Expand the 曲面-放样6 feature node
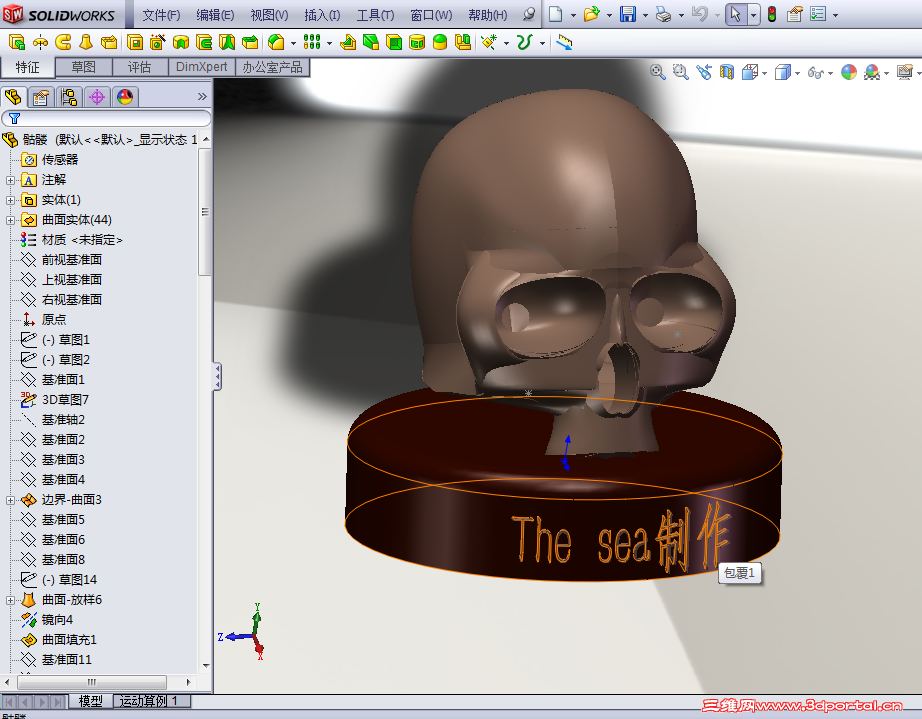The width and height of the screenshot is (922, 719). click(x=10, y=600)
